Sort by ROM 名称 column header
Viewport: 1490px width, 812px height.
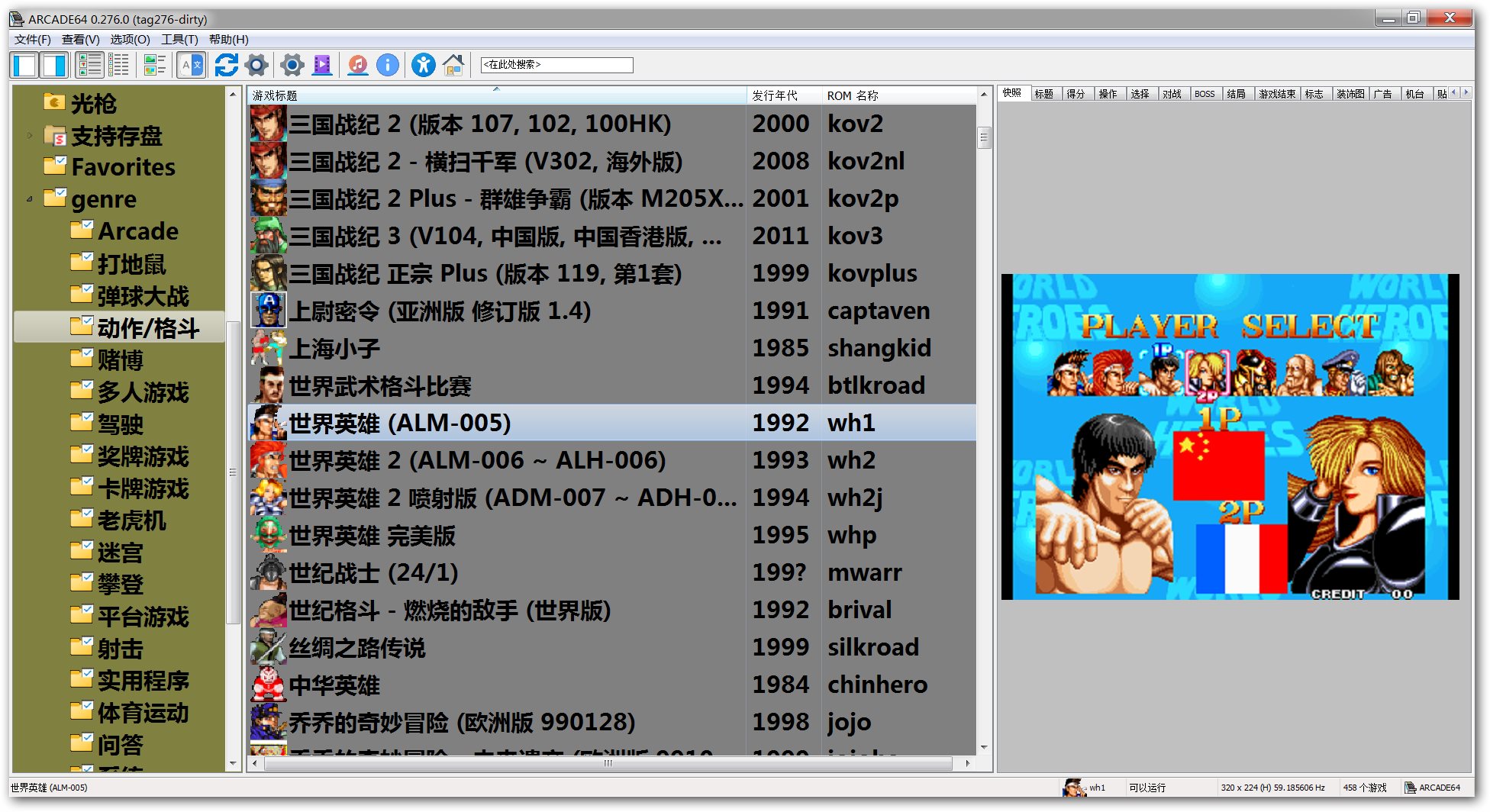pyautogui.click(x=899, y=95)
